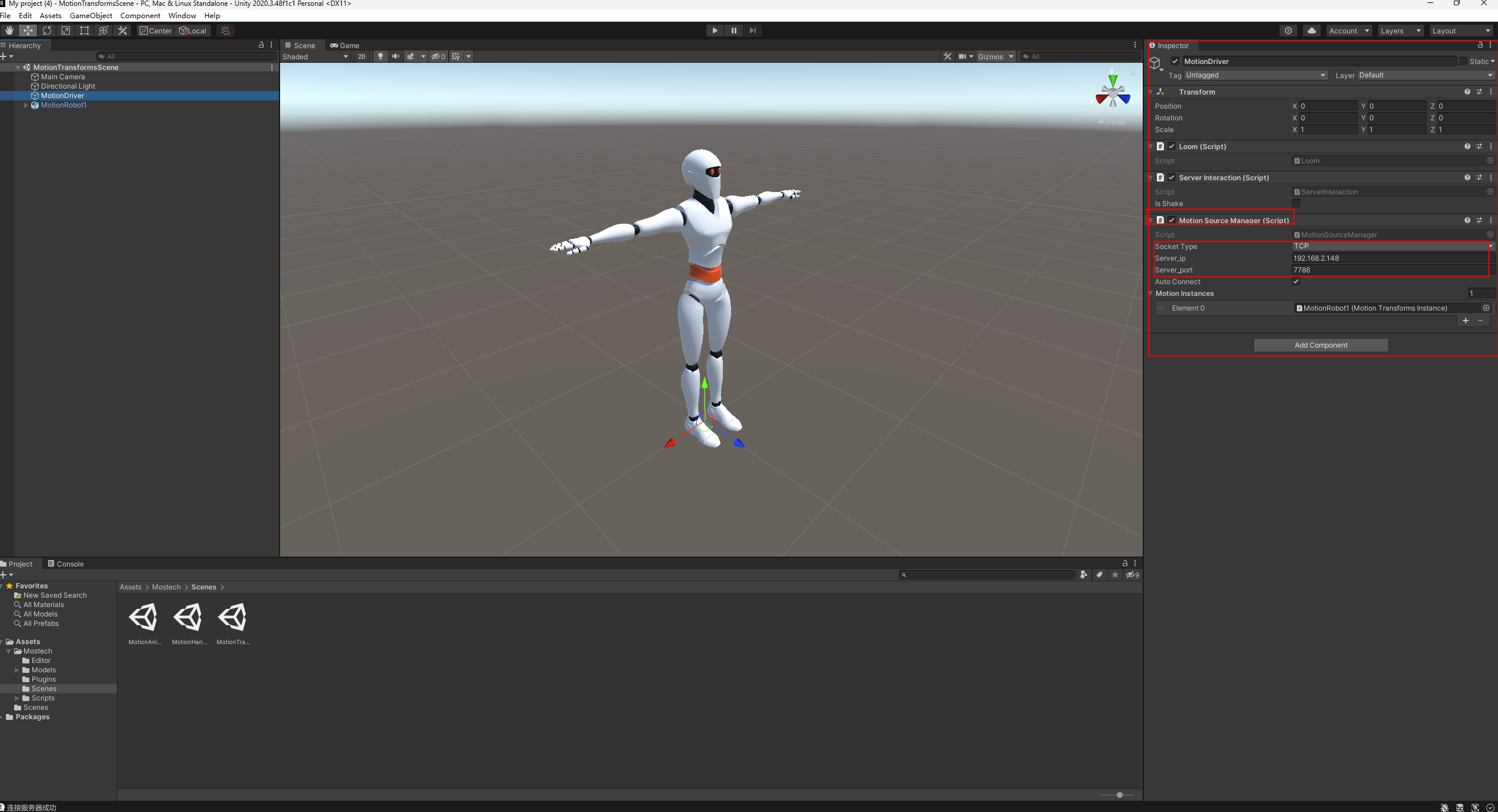Select the Rect transform tool
The height and width of the screenshot is (812, 1498).
coord(85,31)
